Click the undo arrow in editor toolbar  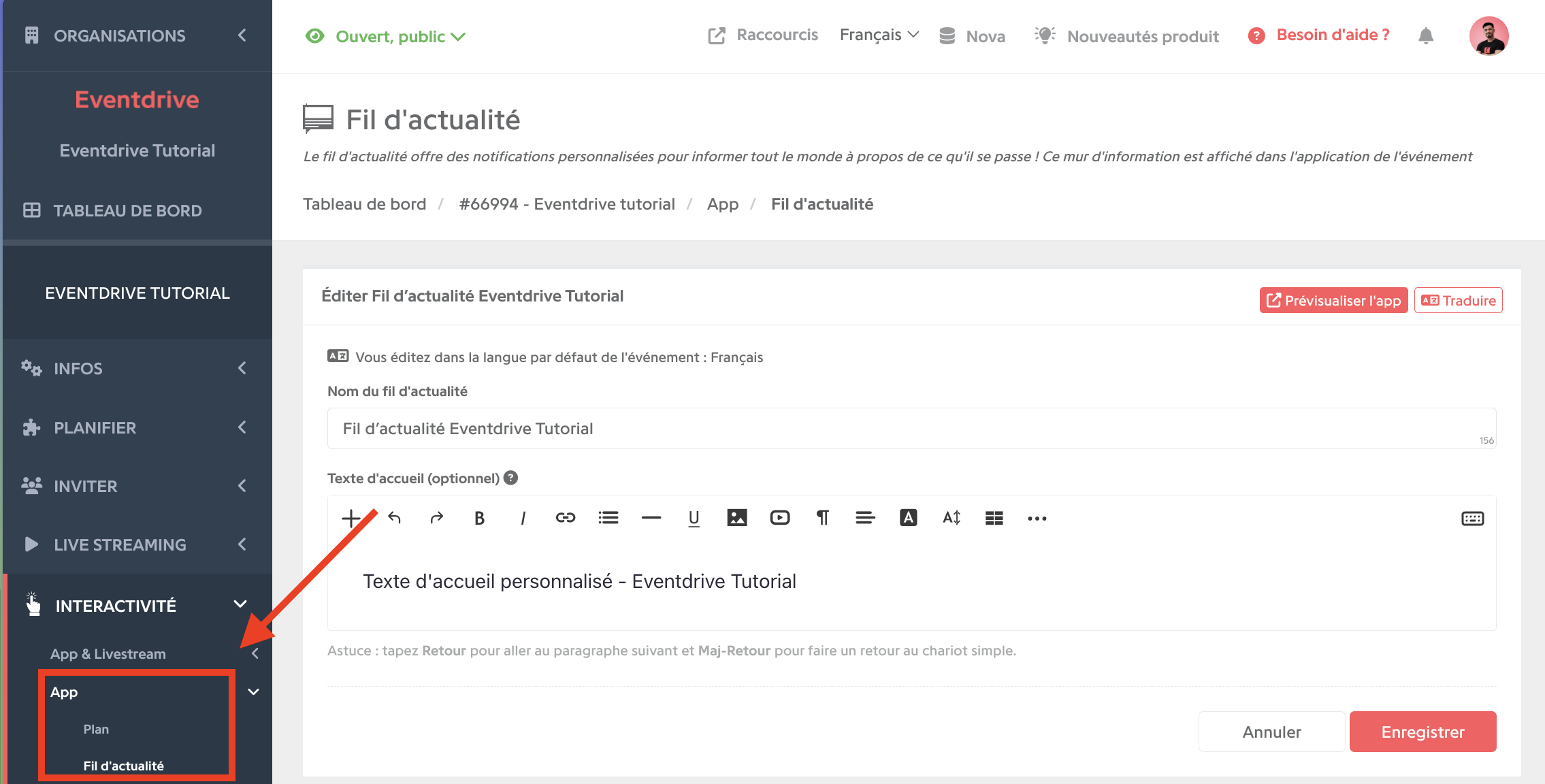[x=394, y=518]
